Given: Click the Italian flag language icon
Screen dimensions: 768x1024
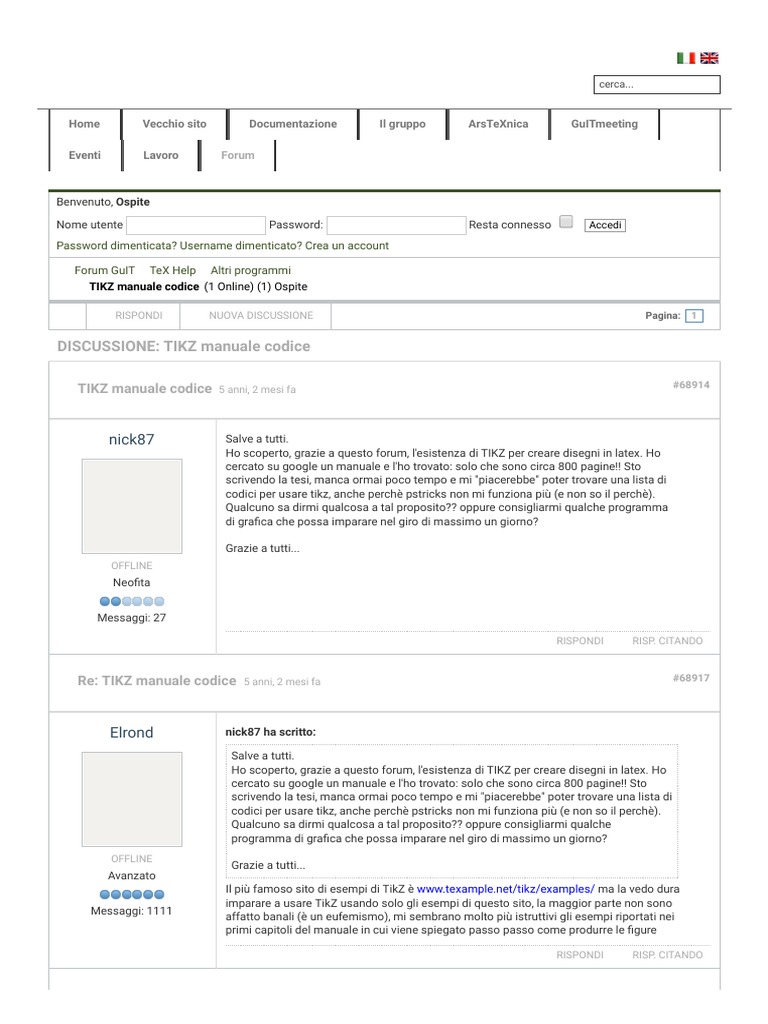Looking at the screenshot, I should click(685, 58).
